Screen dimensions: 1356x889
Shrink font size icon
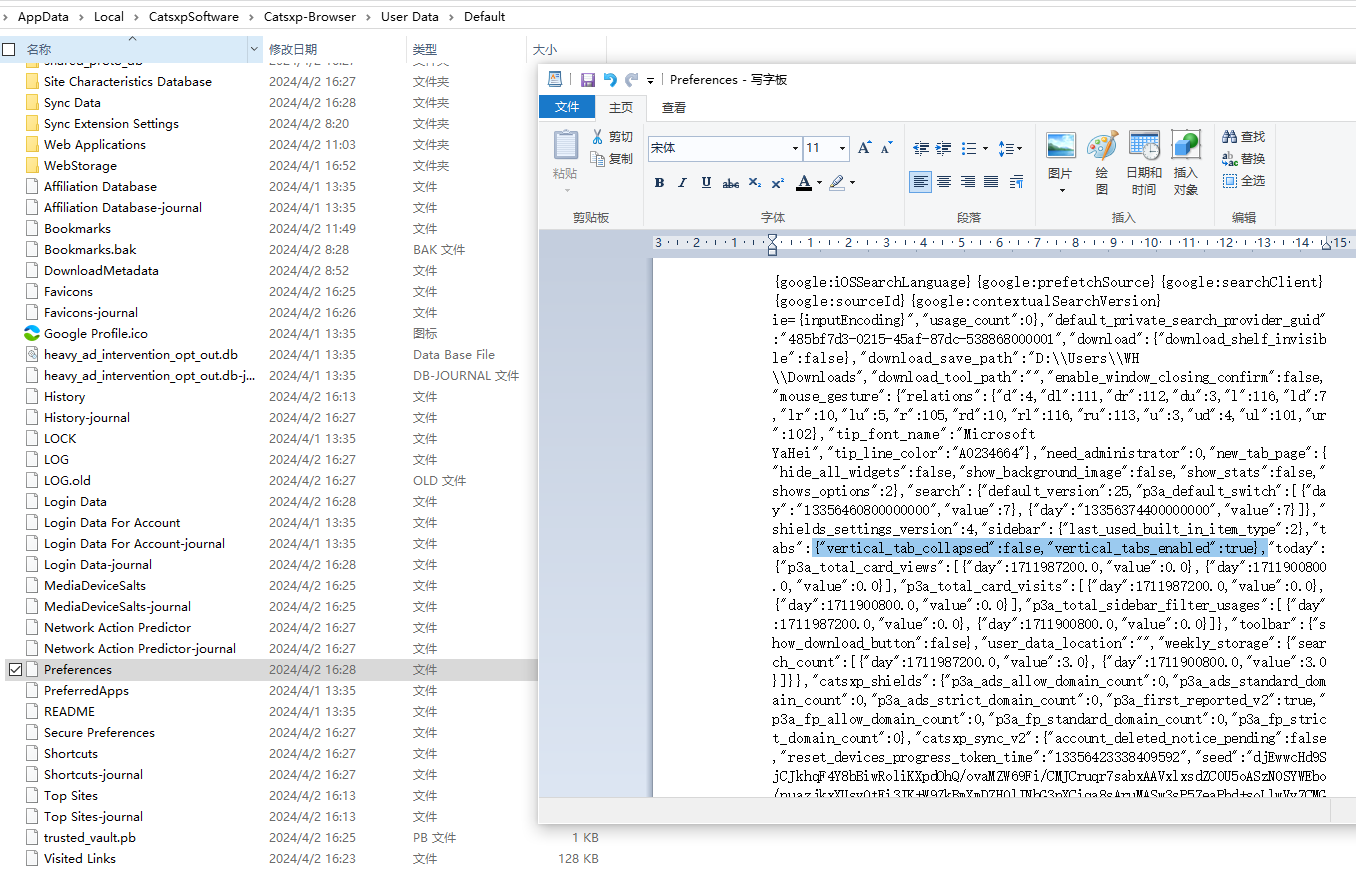coord(886,148)
